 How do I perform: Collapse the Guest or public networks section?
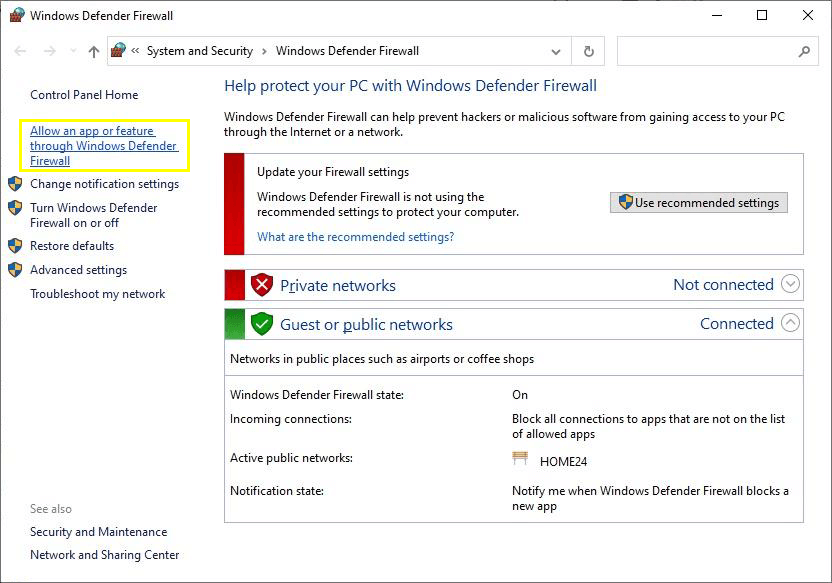(x=790, y=323)
